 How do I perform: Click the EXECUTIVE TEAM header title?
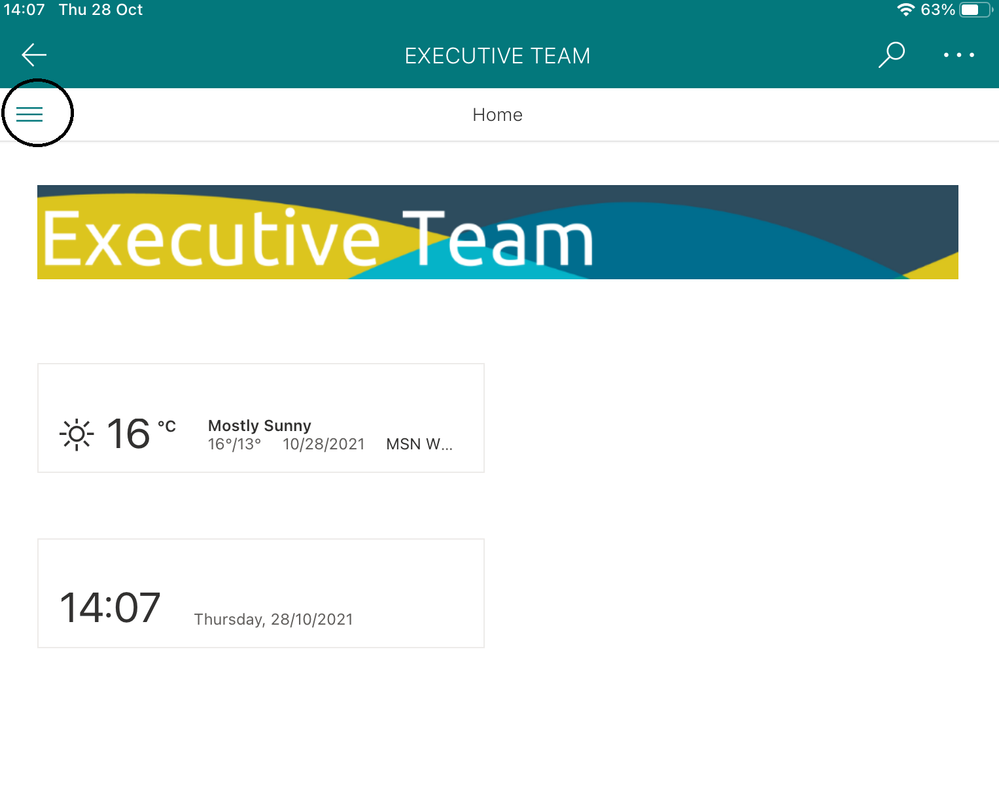click(x=498, y=56)
